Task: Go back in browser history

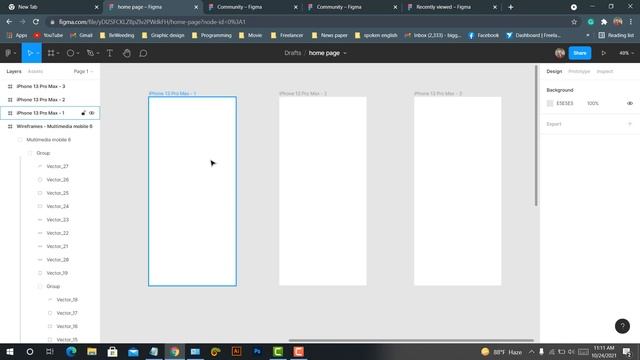Action: click(x=9, y=22)
